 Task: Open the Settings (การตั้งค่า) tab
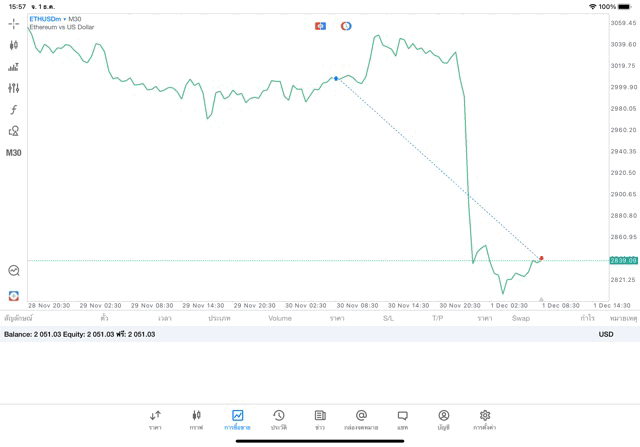[485, 419]
